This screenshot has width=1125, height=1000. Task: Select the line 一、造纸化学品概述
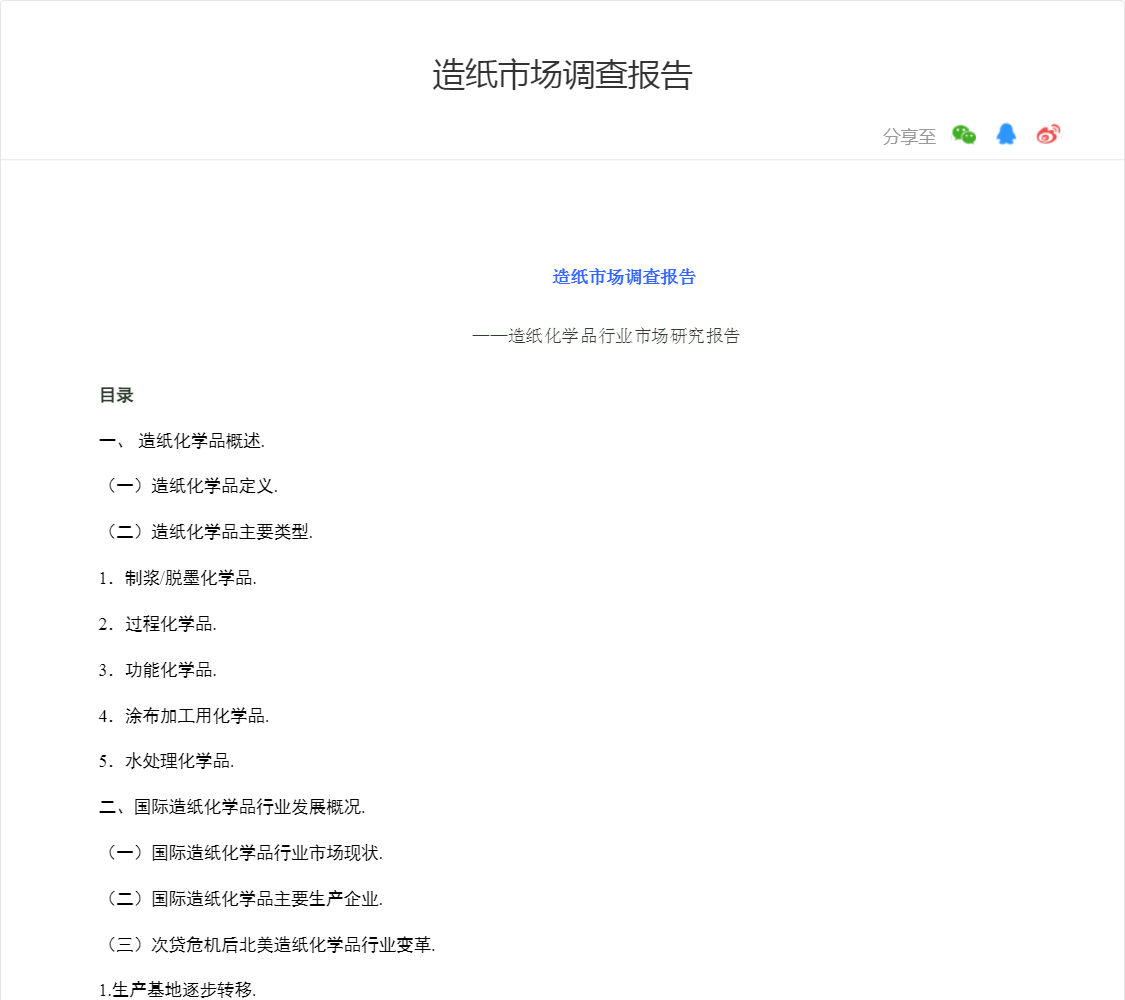(182, 441)
